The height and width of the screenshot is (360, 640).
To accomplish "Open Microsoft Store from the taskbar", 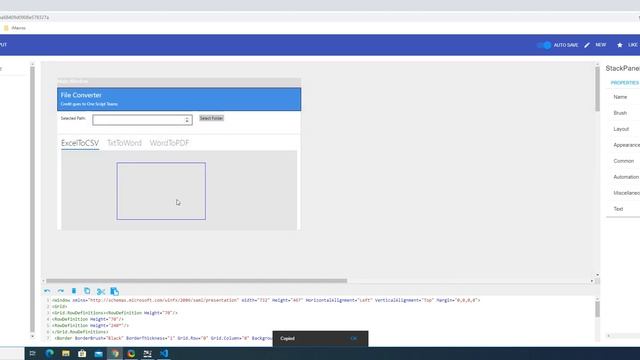I will click(82, 353).
